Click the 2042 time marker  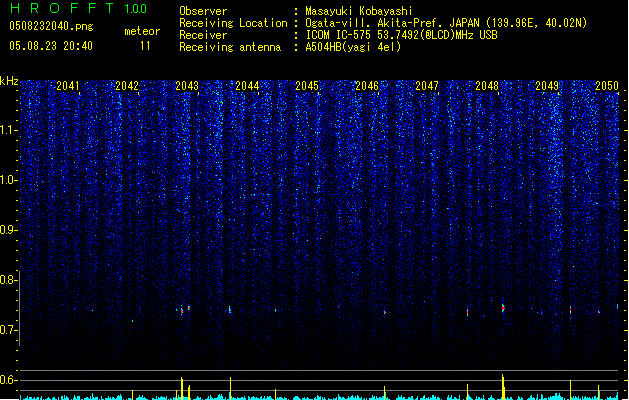point(127,86)
